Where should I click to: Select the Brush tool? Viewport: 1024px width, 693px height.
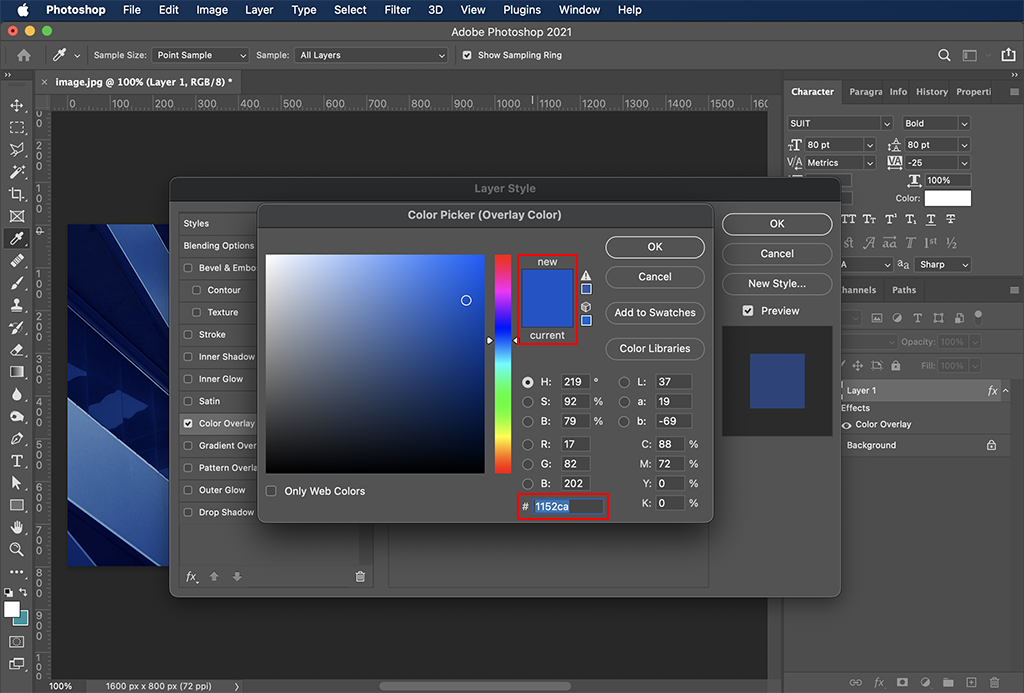click(x=17, y=283)
